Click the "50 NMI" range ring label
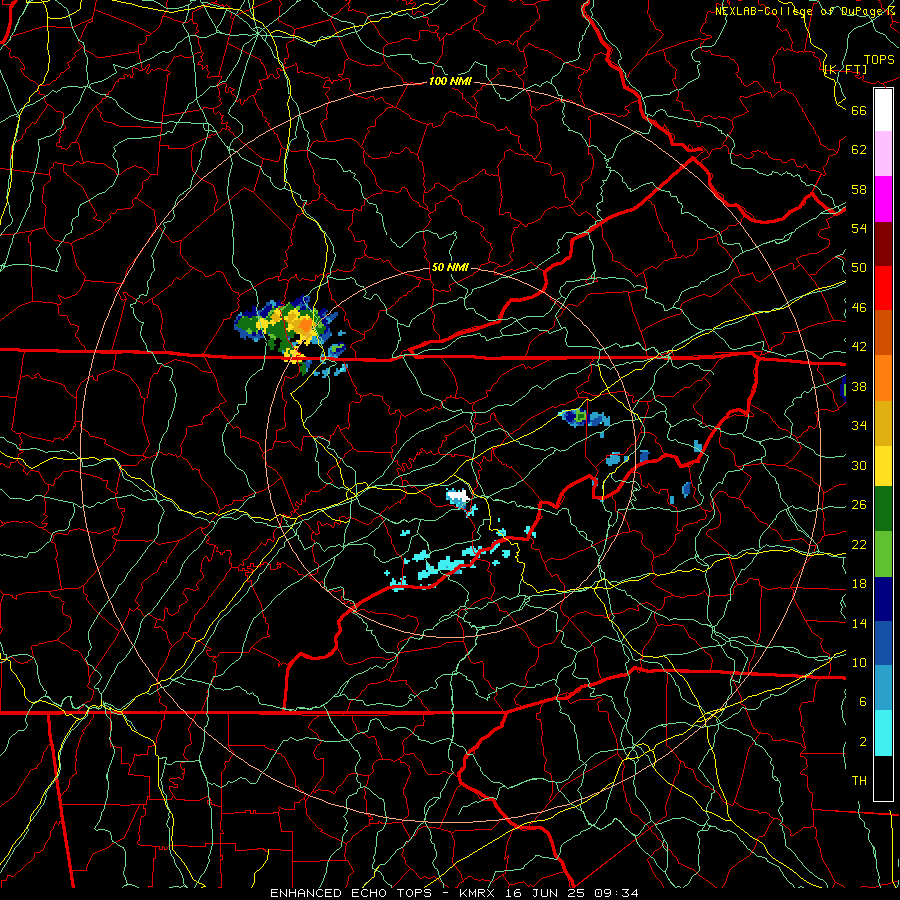This screenshot has height=900, width=900. point(449,267)
